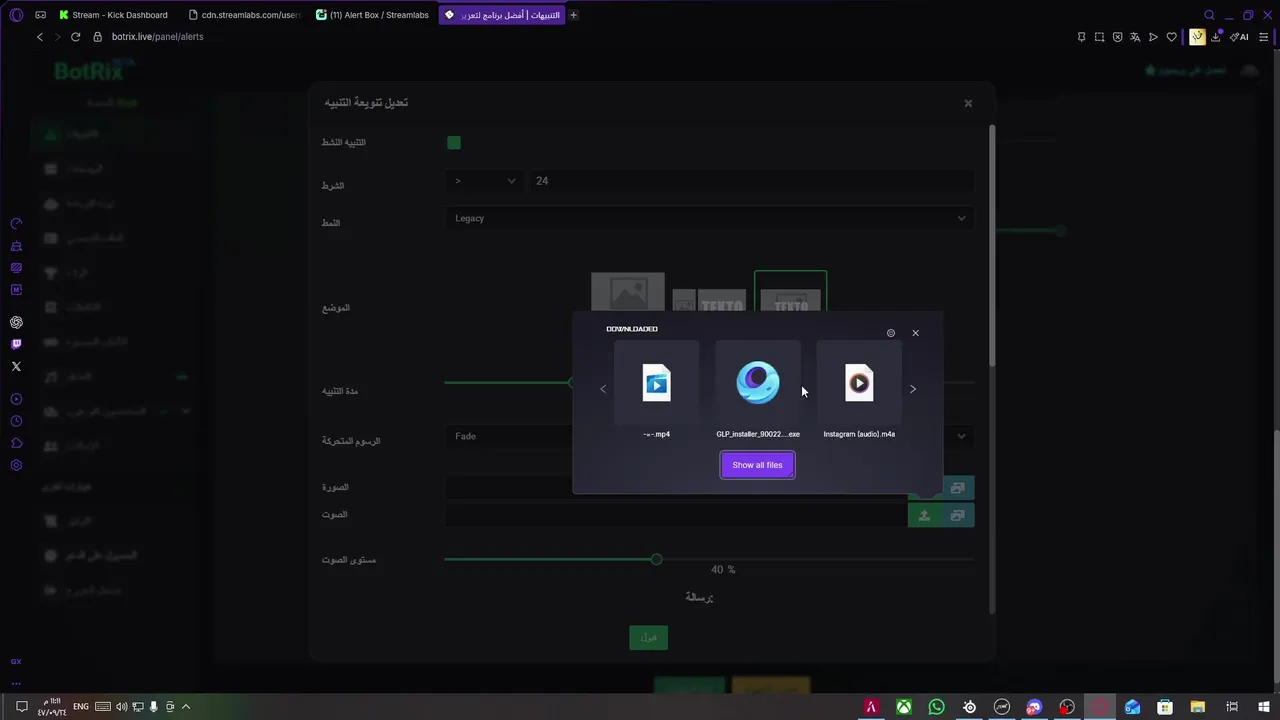
Task: Open X in the sidebar
Action: click(x=16, y=366)
